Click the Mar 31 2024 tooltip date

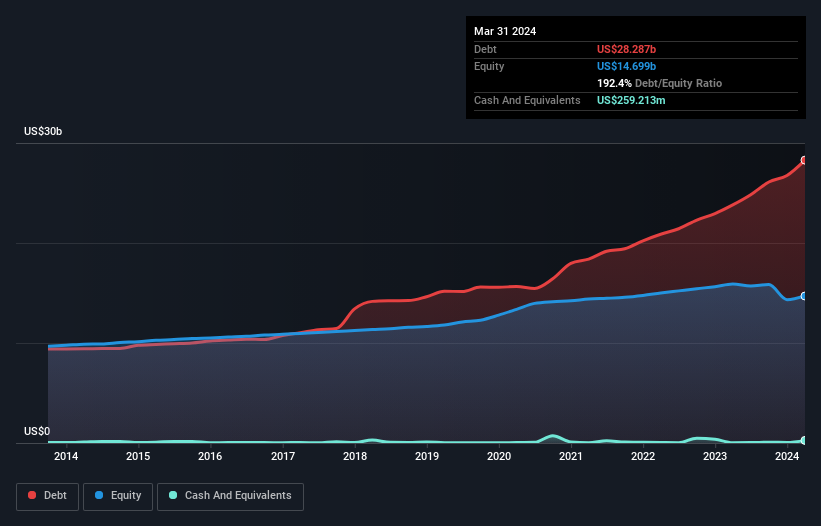(505, 31)
